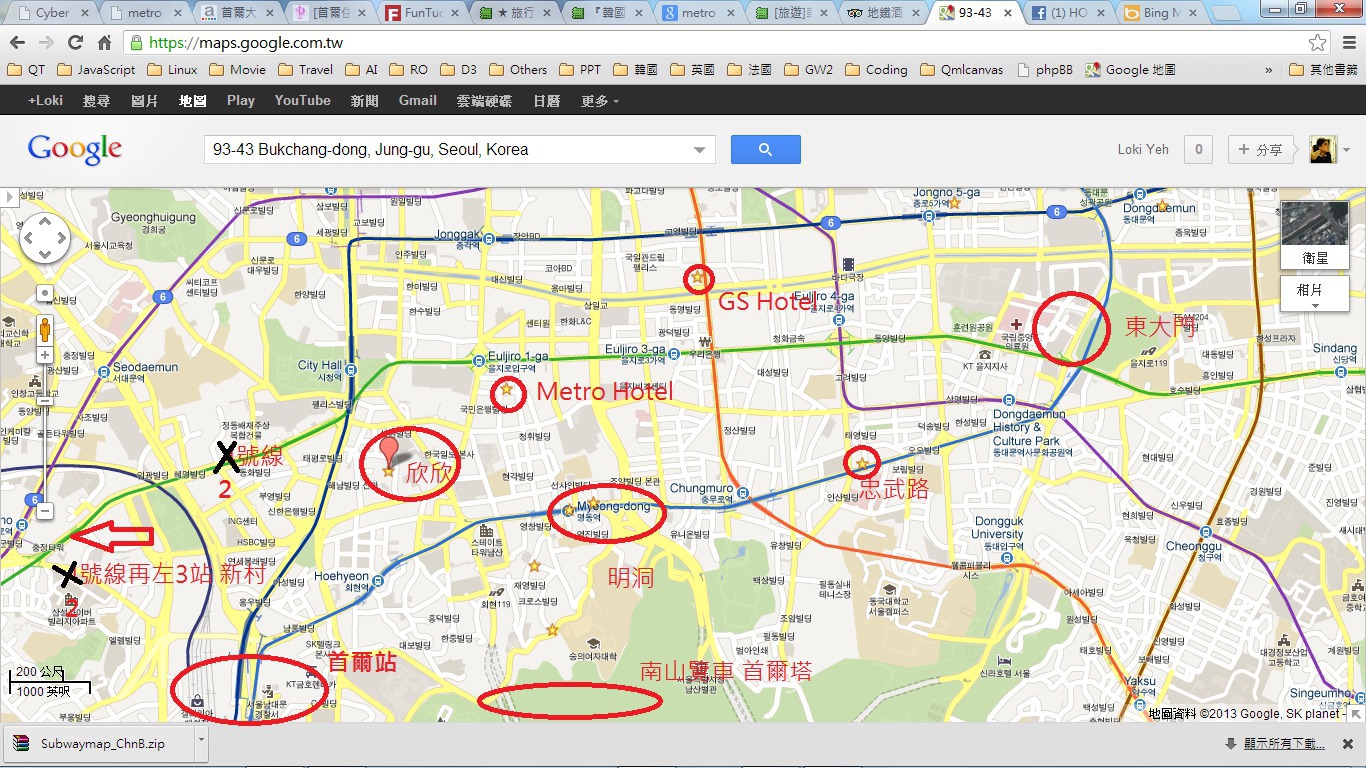Open the account dropdown arrow beside avatar

(x=1347, y=150)
